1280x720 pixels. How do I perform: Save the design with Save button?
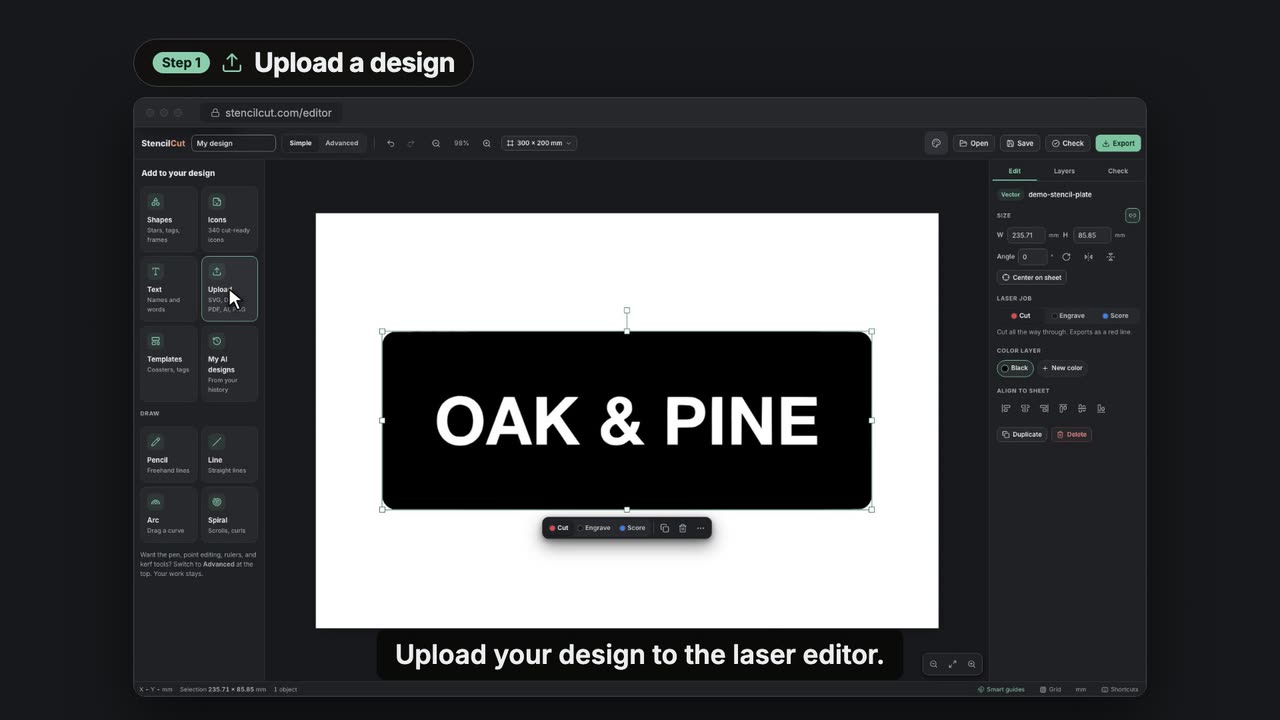tap(1020, 143)
